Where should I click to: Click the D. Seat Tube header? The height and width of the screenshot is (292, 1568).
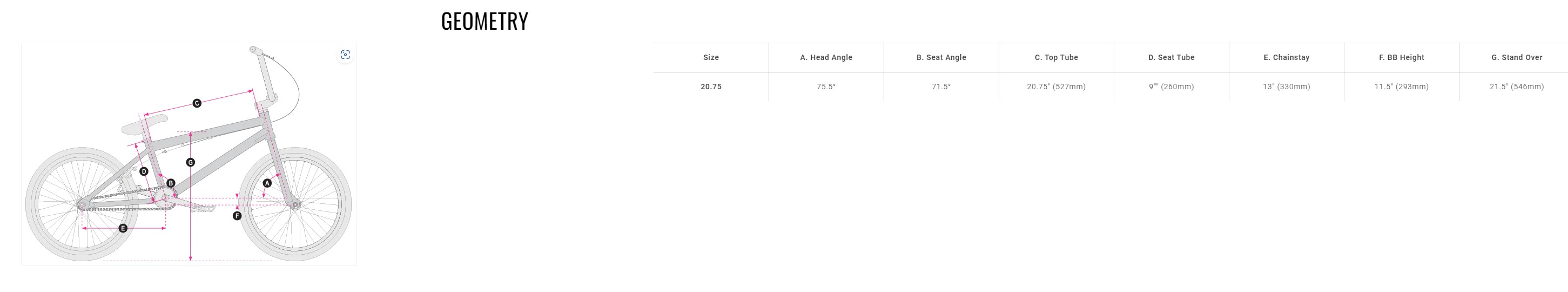coord(1170,57)
